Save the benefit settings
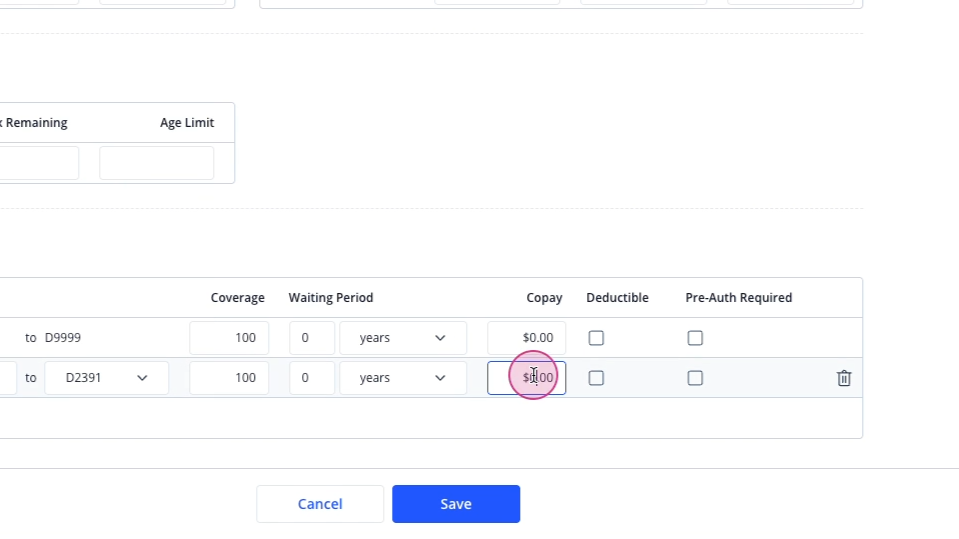The image size is (959, 539). point(456,504)
